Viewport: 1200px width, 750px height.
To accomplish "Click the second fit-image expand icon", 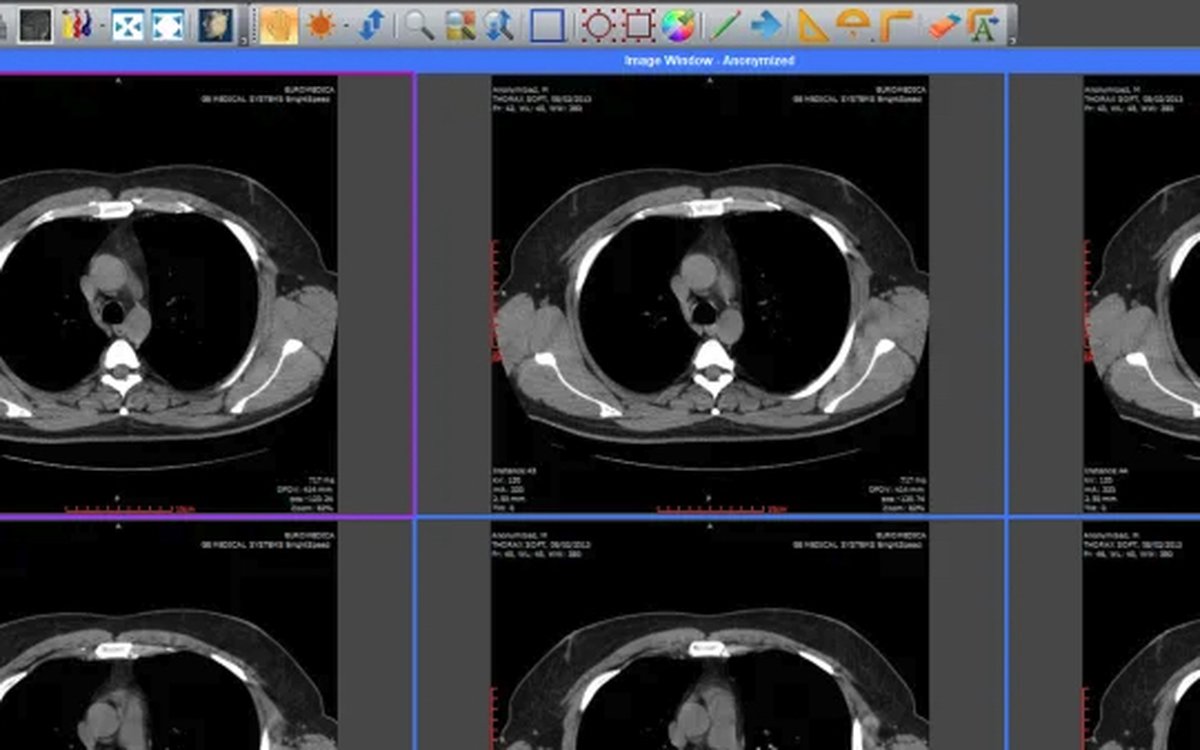I will point(167,24).
